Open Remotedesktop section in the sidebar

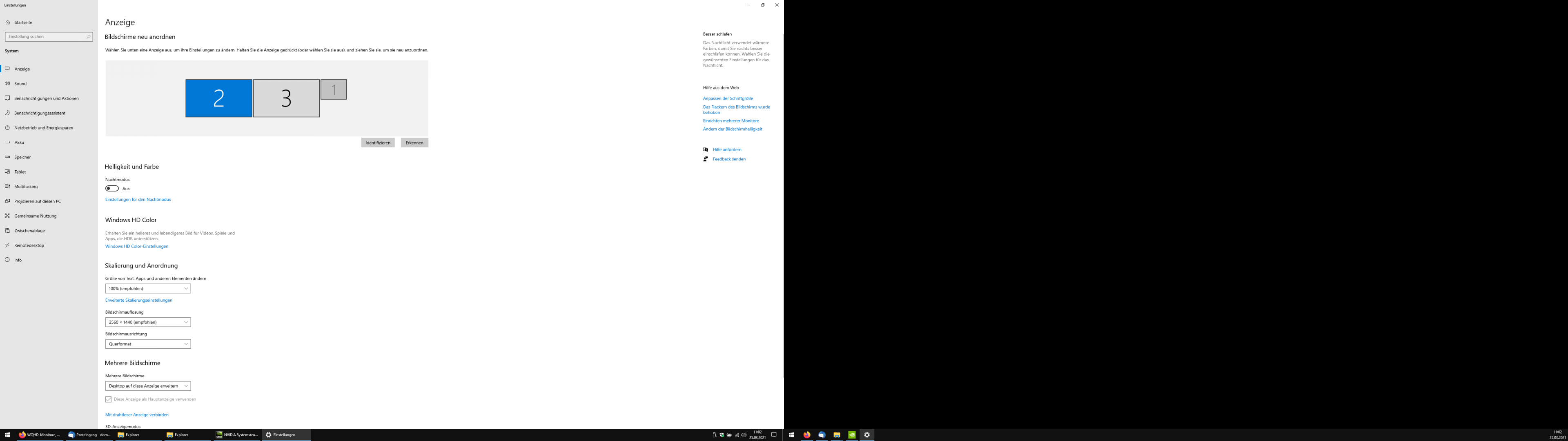pos(29,245)
